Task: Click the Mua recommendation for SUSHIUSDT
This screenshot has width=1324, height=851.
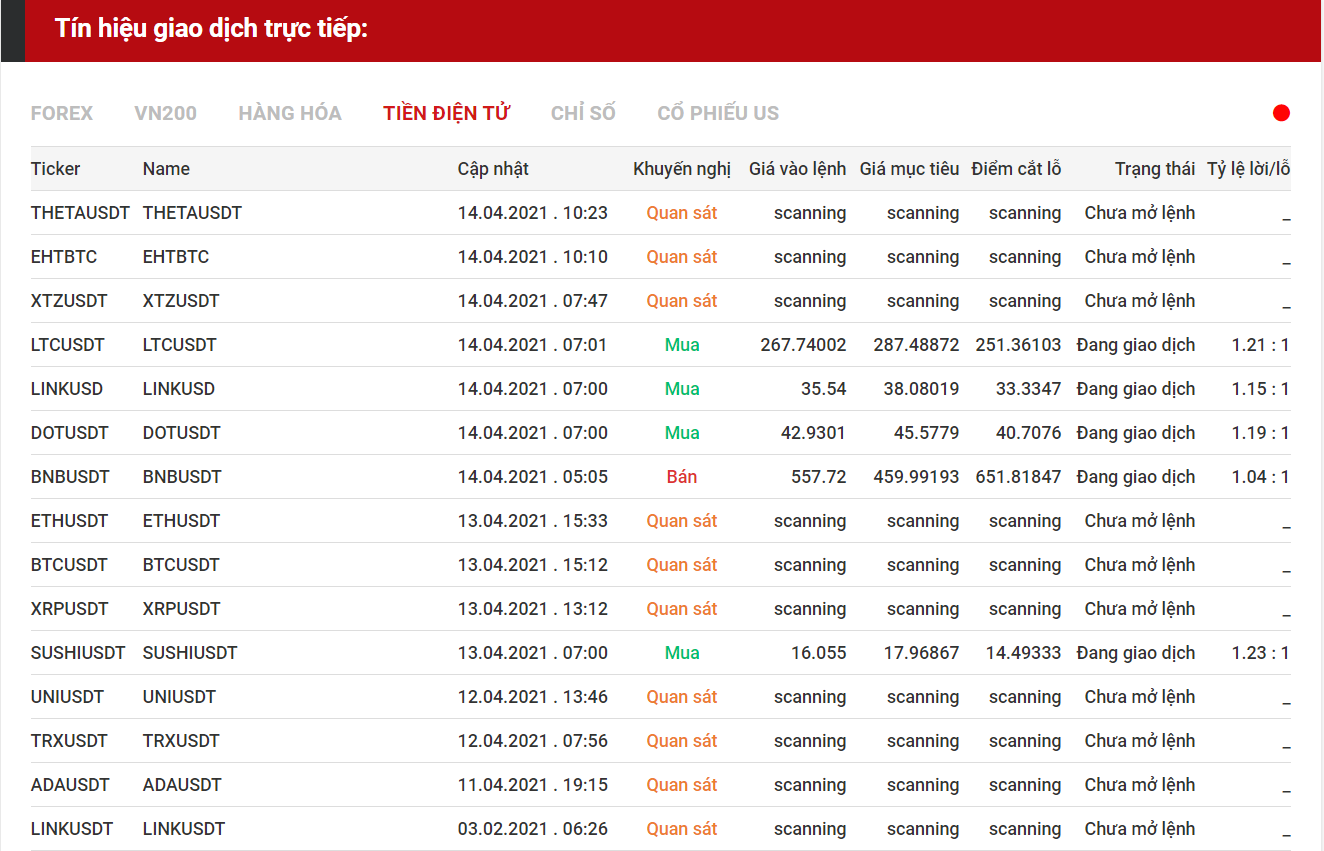Action: pyautogui.click(x=682, y=653)
